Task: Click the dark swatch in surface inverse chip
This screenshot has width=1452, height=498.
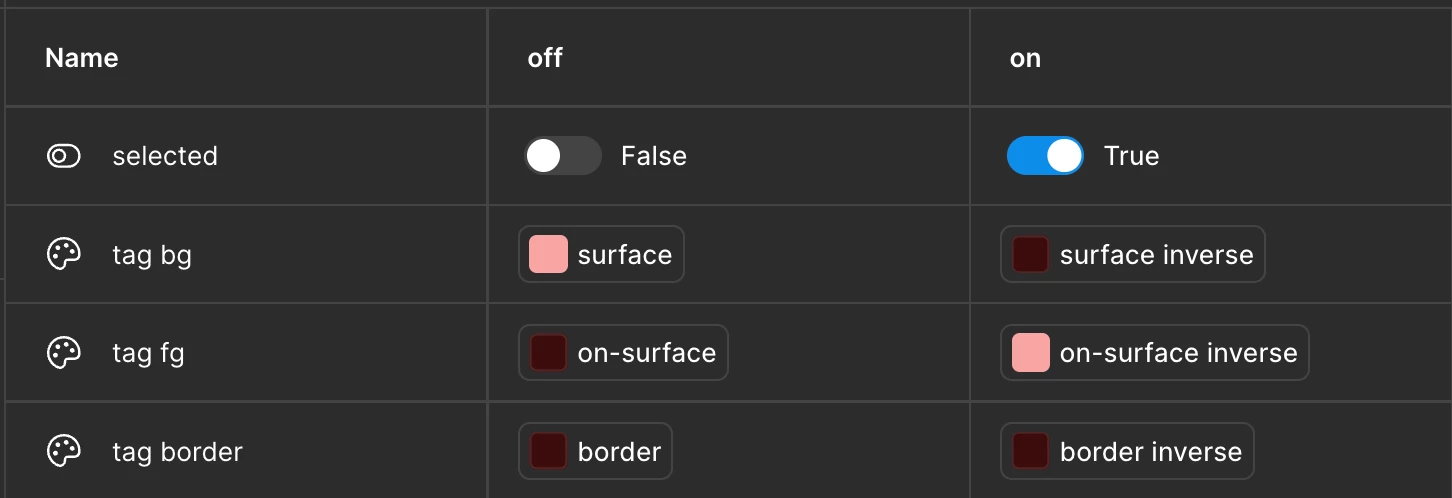Action: [1030, 254]
